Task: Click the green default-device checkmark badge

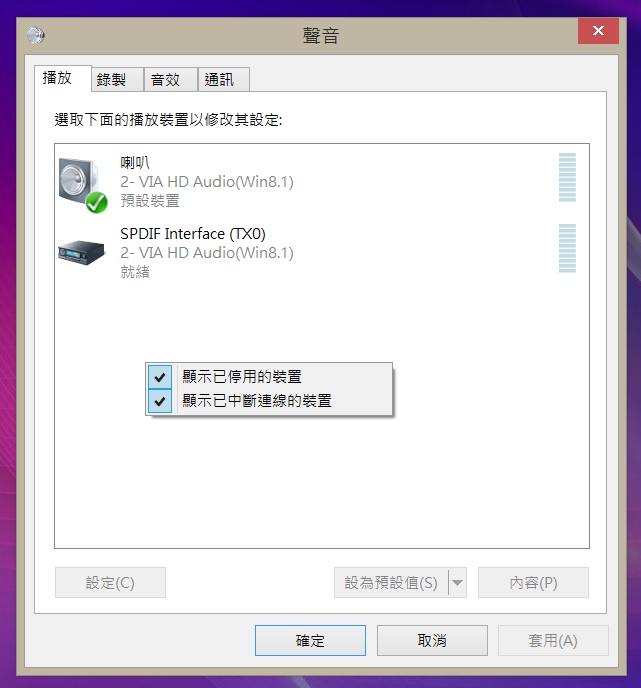Action: tap(97, 203)
